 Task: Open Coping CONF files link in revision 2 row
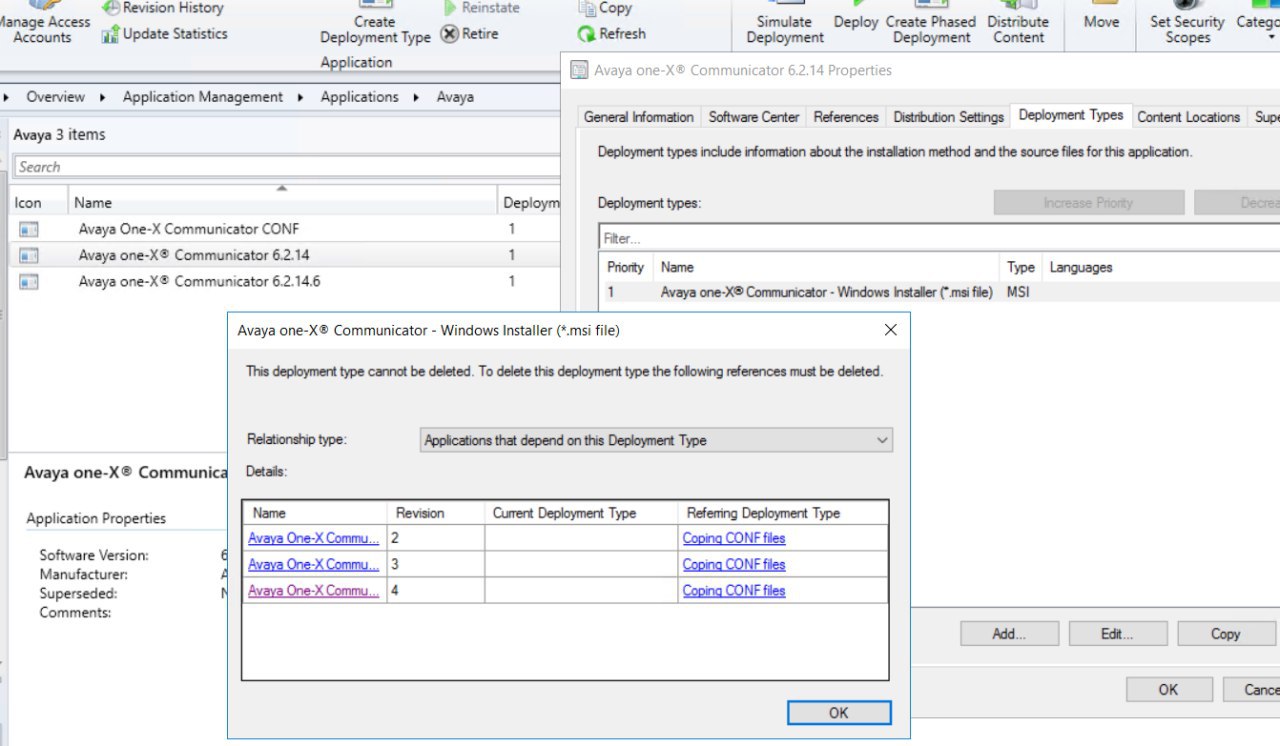point(734,538)
